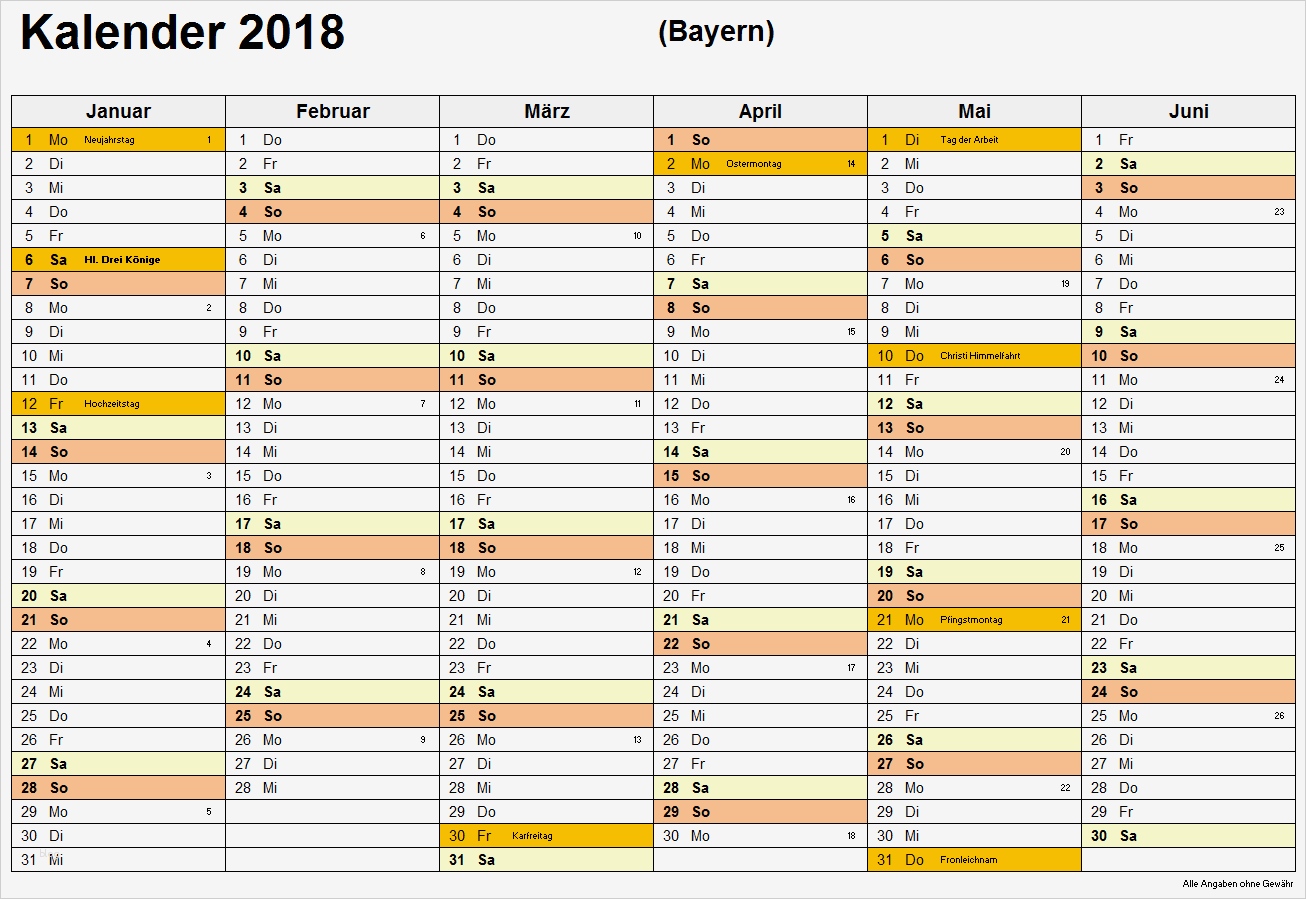
Task: Select the Hl. Drei Könige holiday
Action: tap(122, 260)
